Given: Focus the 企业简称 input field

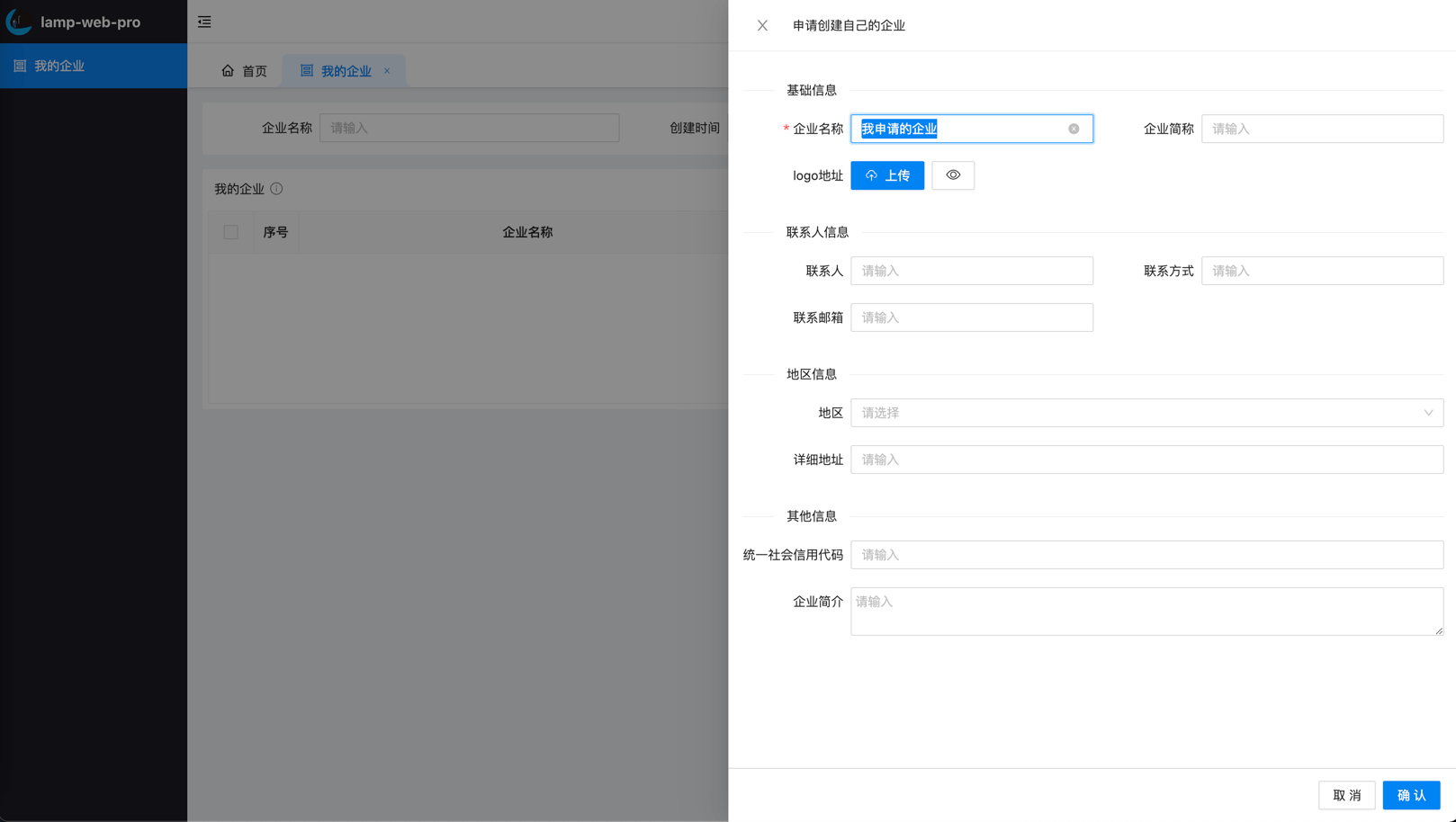Looking at the screenshot, I should coord(1321,129).
